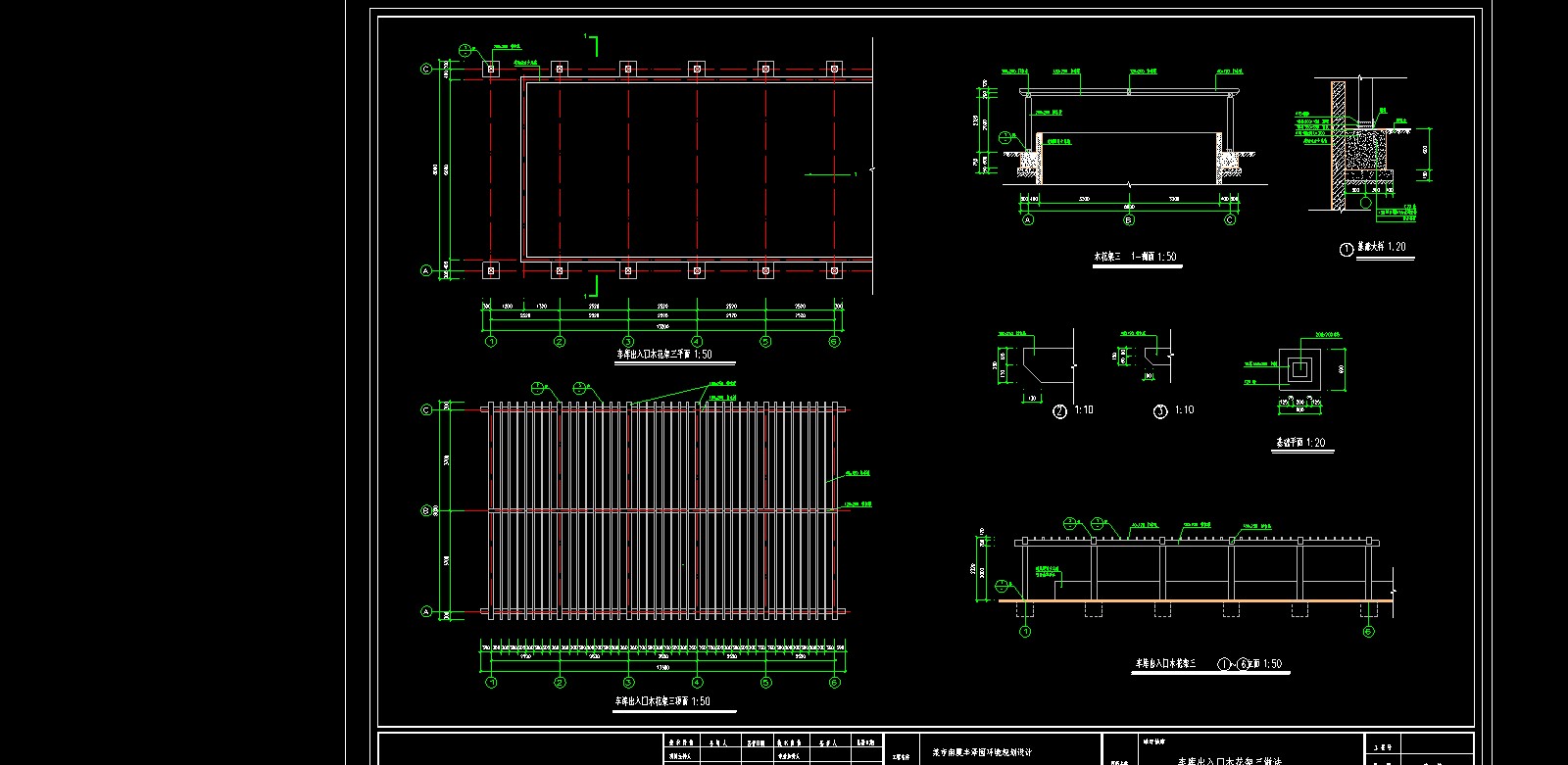
Task: Click grid bubble 6 under the side elevation
Action: tap(1368, 632)
